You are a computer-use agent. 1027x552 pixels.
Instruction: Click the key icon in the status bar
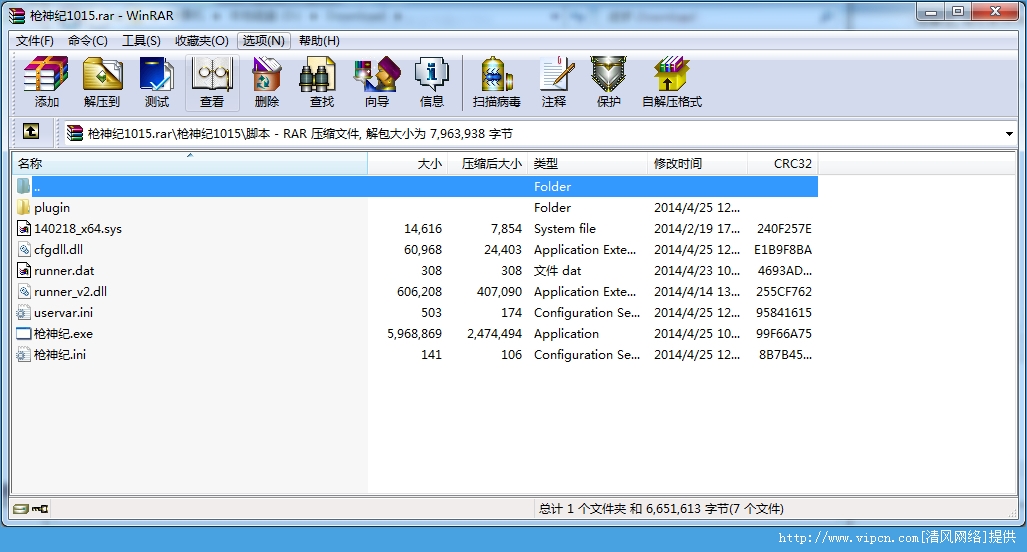[40, 509]
